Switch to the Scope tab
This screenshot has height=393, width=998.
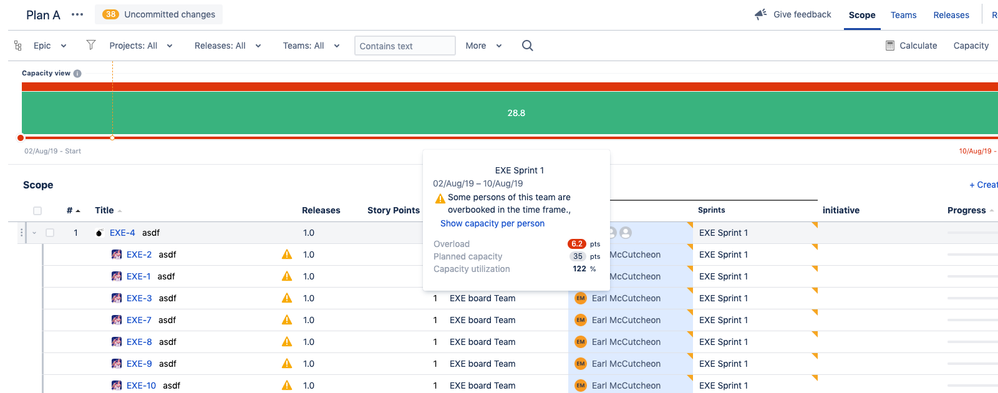[862, 15]
